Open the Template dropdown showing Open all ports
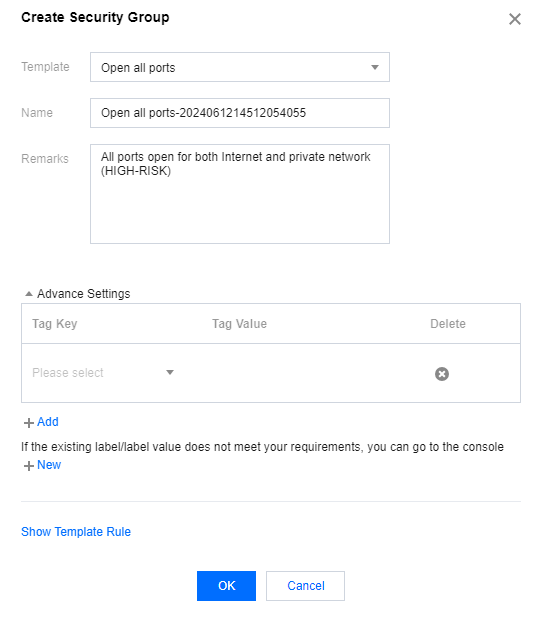The width and height of the screenshot is (542, 621). (x=240, y=67)
